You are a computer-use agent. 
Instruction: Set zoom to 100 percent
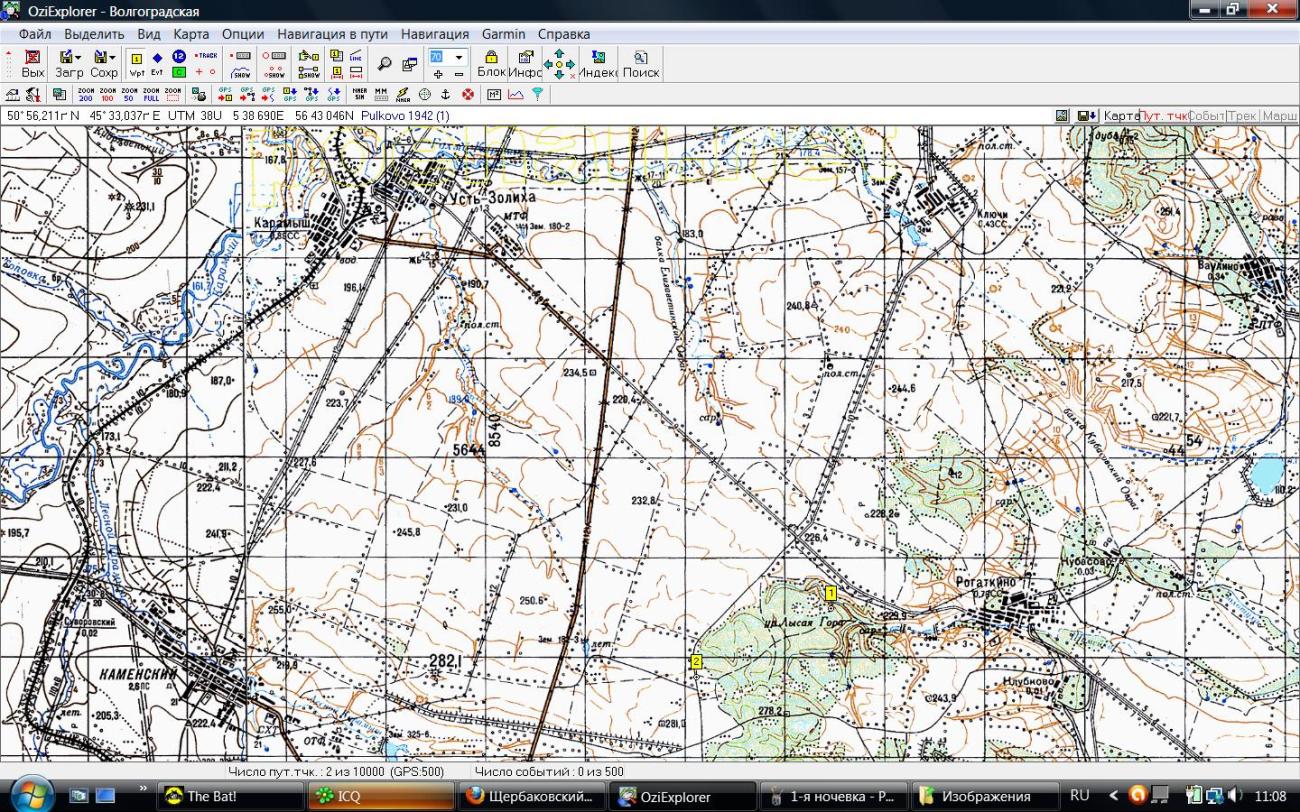(x=107, y=94)
